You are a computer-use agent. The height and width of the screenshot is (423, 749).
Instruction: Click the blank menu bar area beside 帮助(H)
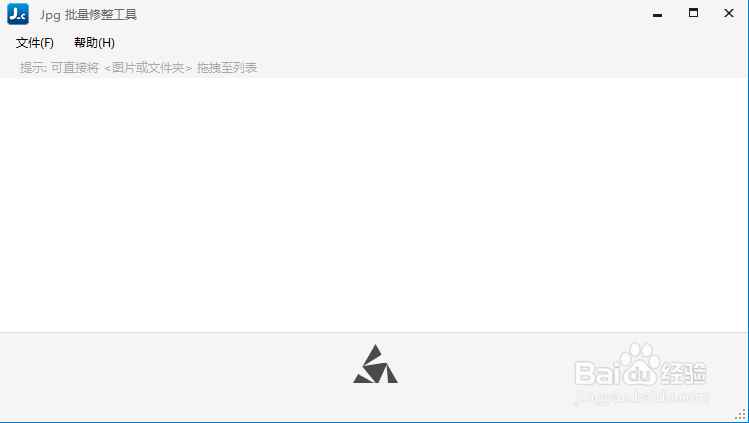430,43
